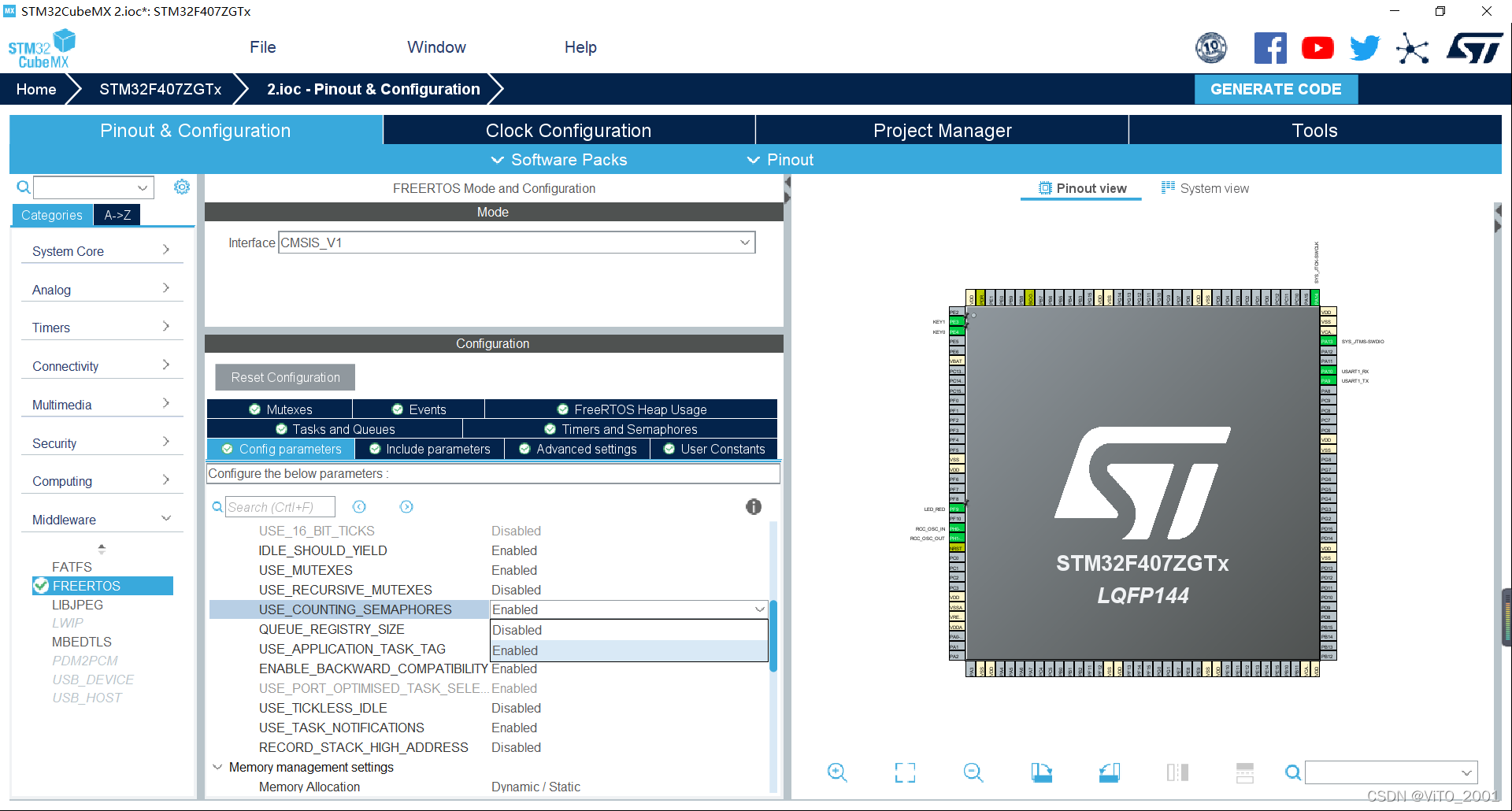Open the Software Packs dropdown
The height and width of the screenshot is (811, 1512).
(559, 160)
